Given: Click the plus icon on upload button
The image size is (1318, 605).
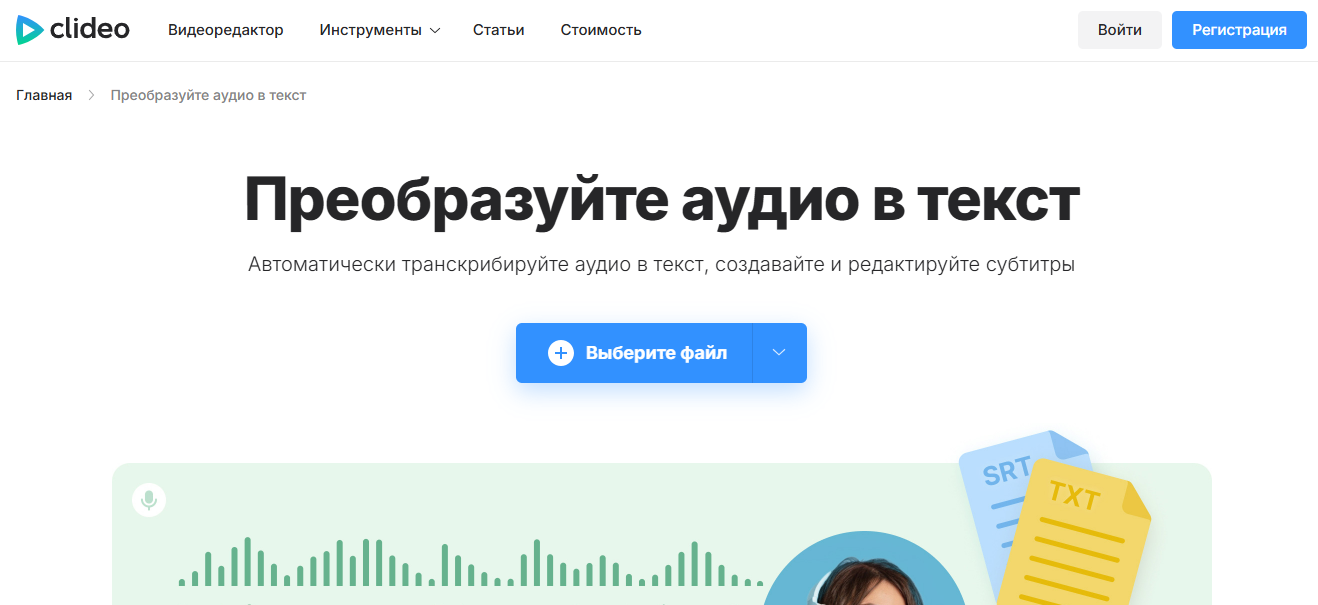Looking at the screenshot, I should 561,353.
